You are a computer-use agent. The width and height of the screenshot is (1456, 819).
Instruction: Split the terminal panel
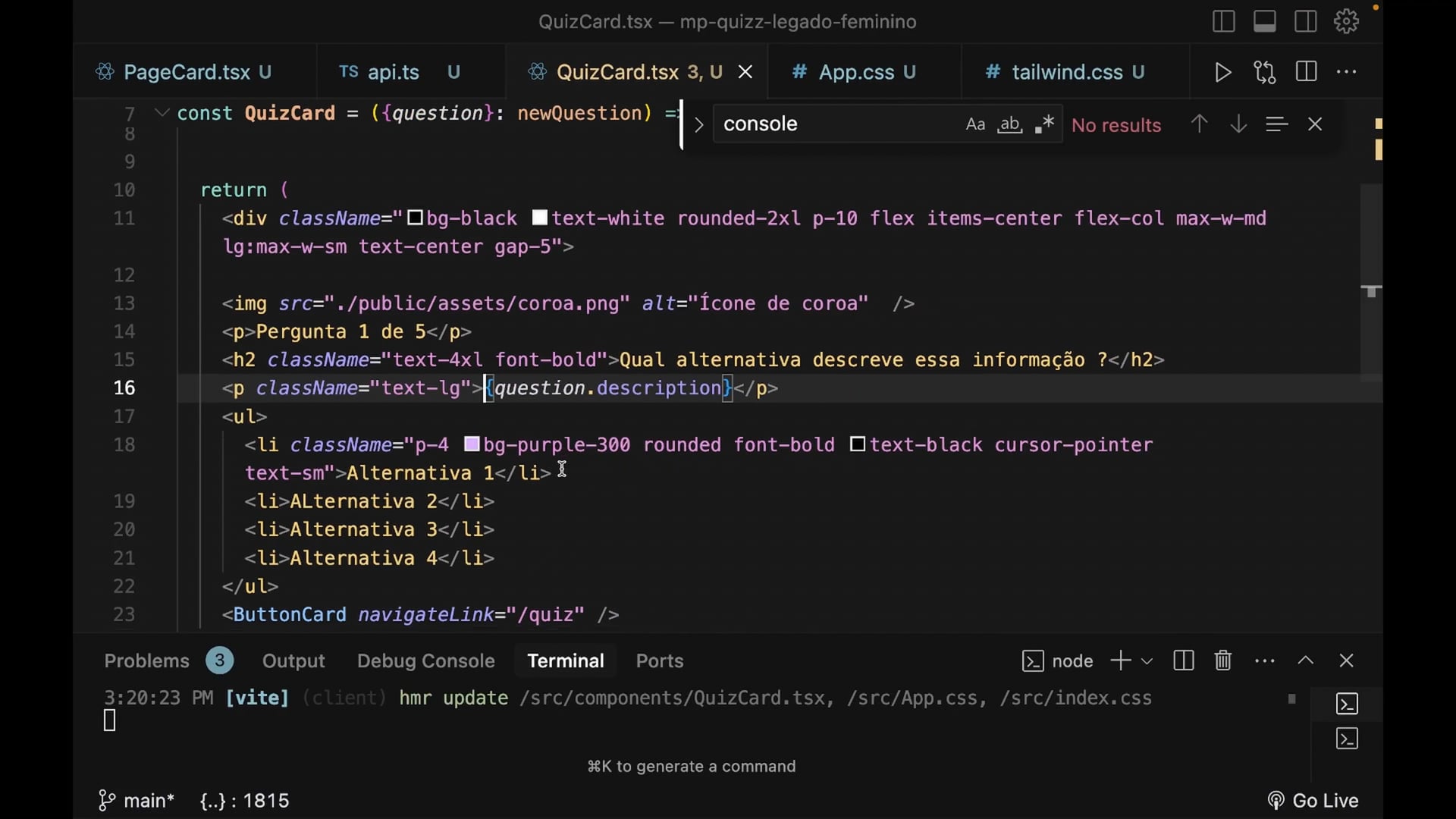(1183, 661)
